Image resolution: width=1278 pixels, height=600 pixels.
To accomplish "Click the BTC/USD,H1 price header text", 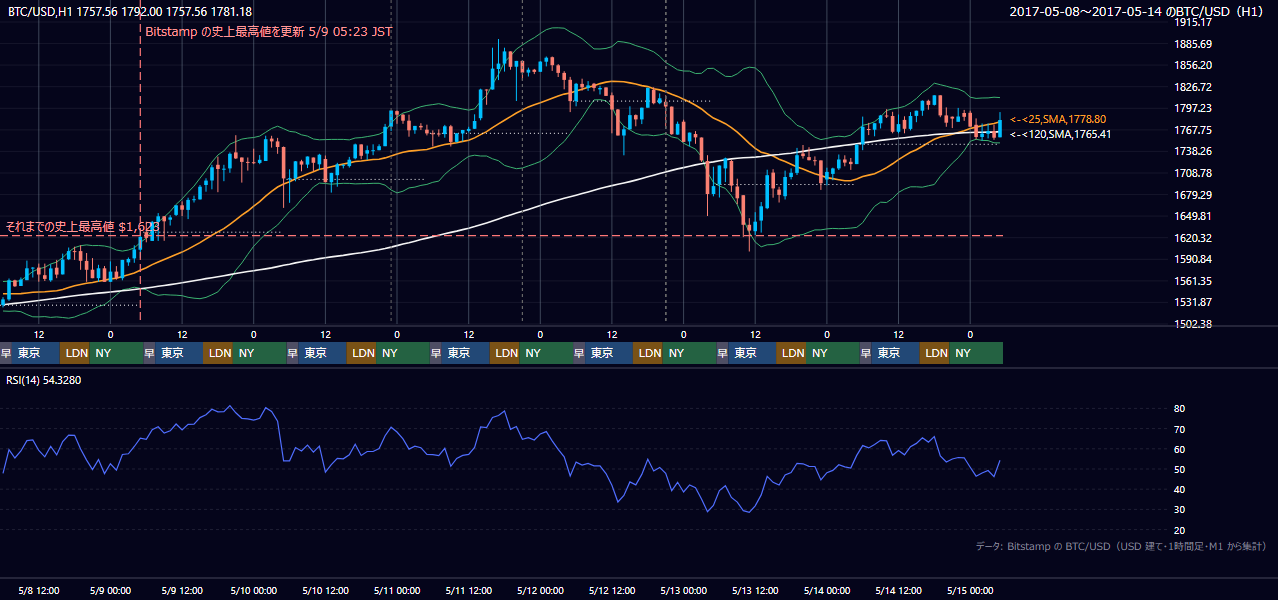I will click(130, 11).
